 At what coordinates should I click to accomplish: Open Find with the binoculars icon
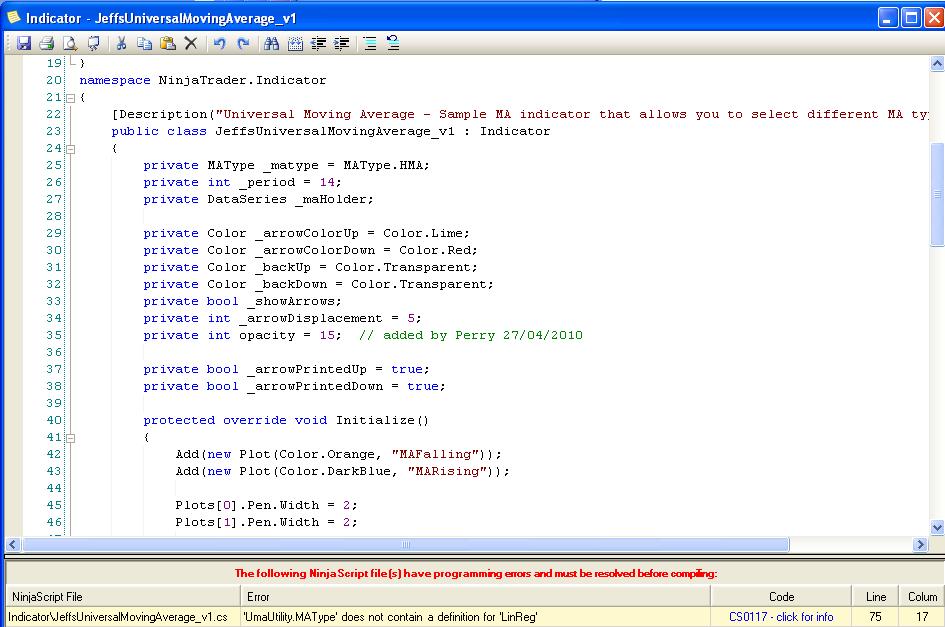coord(271,43)
